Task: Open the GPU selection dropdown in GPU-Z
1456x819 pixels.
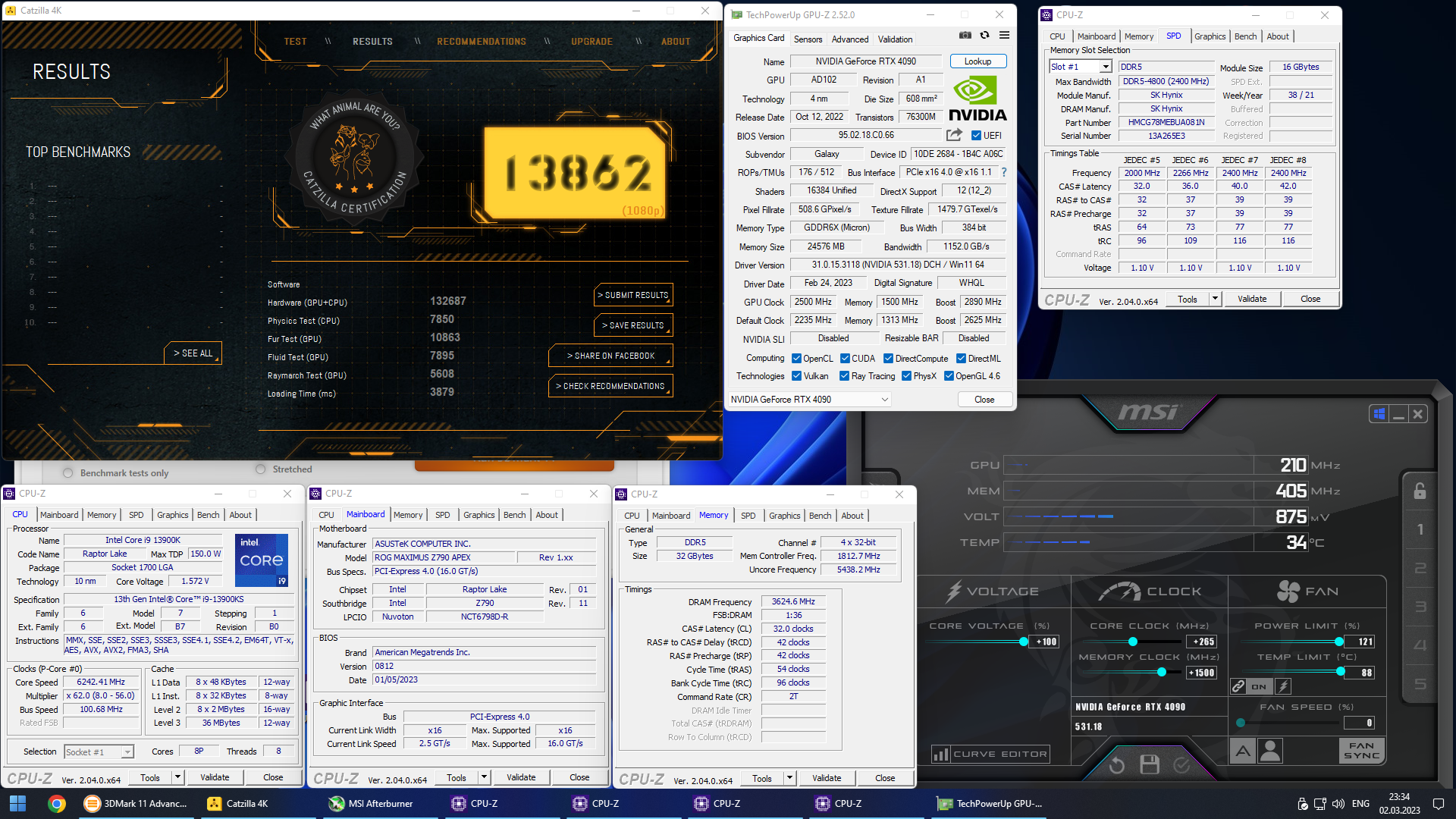Action: pos(809,400)
